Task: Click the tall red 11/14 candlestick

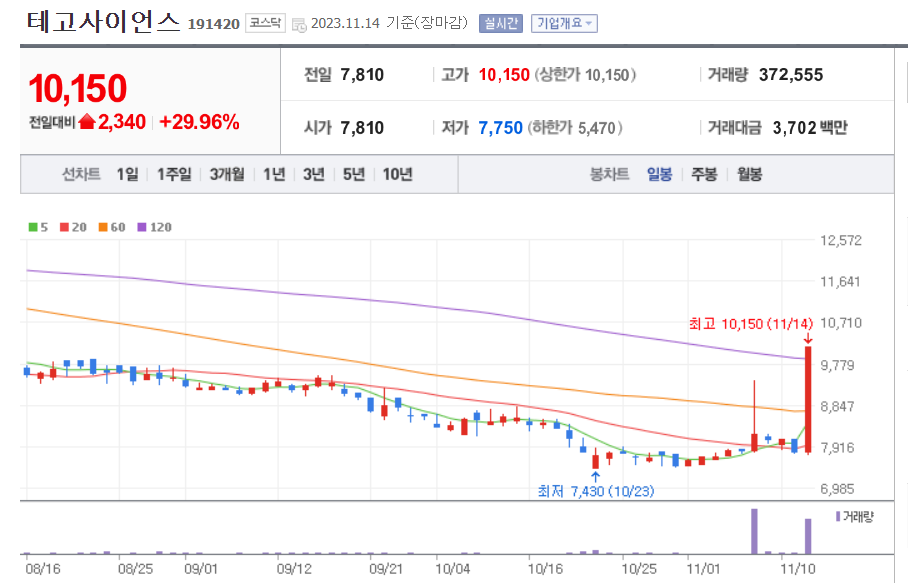Action: point(808,399)
